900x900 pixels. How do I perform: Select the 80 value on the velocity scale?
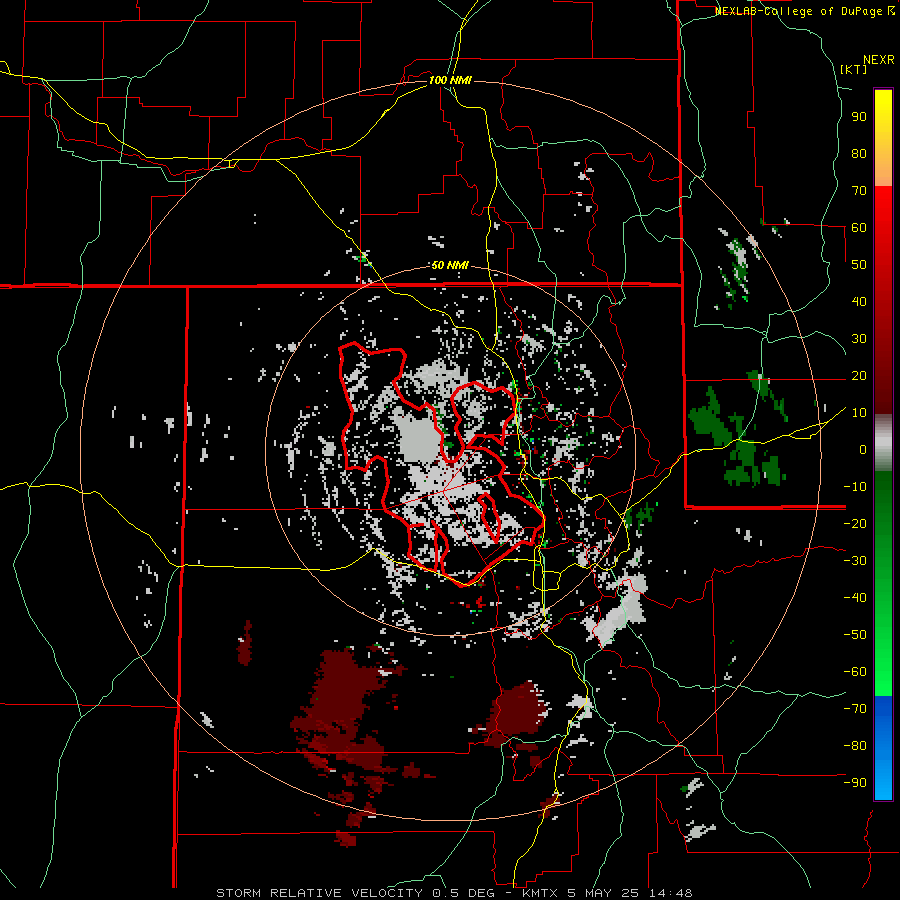pos(859,154)
